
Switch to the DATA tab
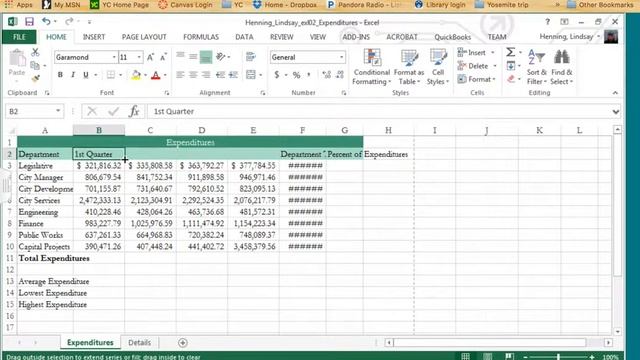pos(244,37)
